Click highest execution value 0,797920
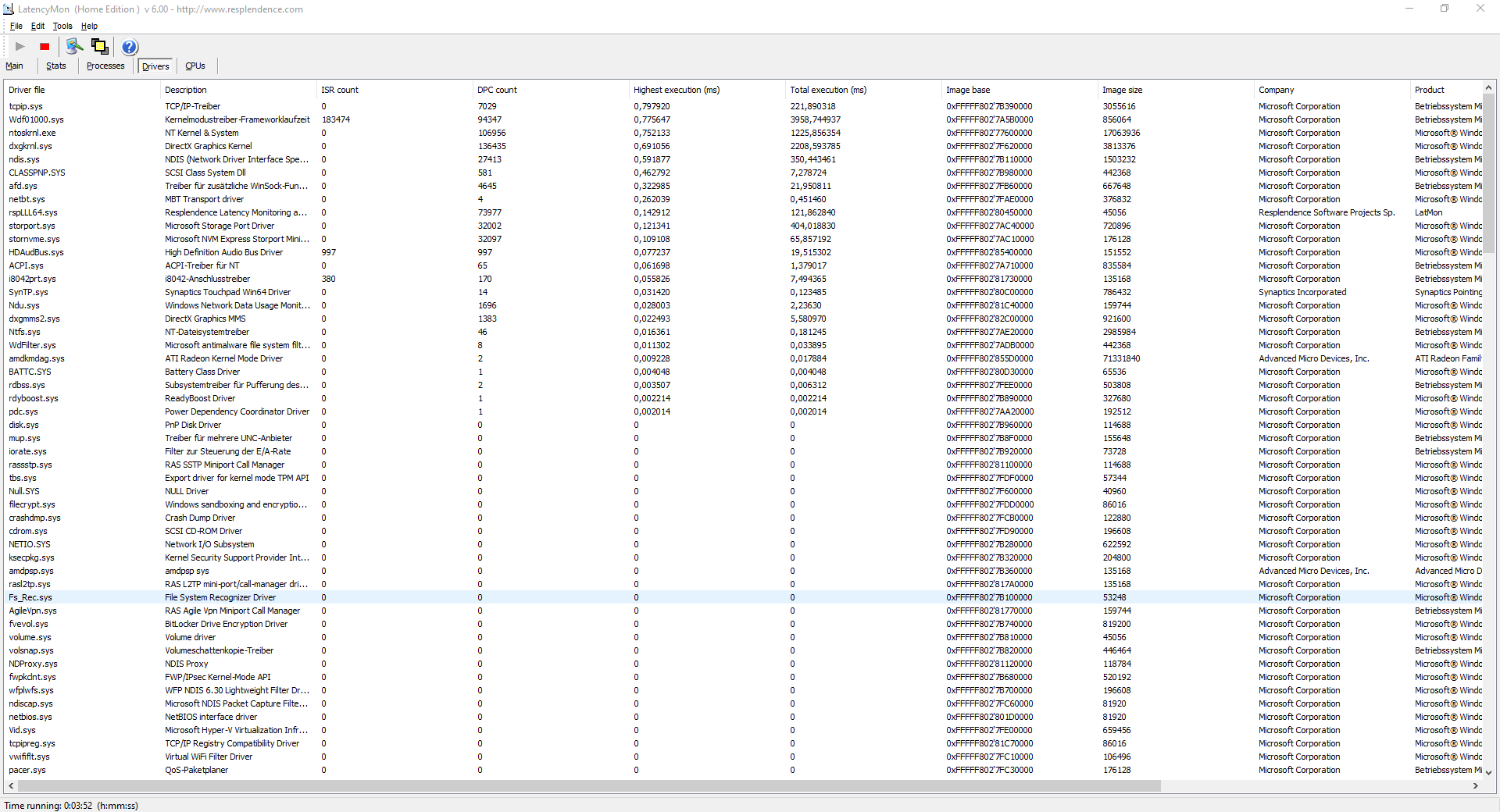Screen dimensions: 1500x812 652,106
